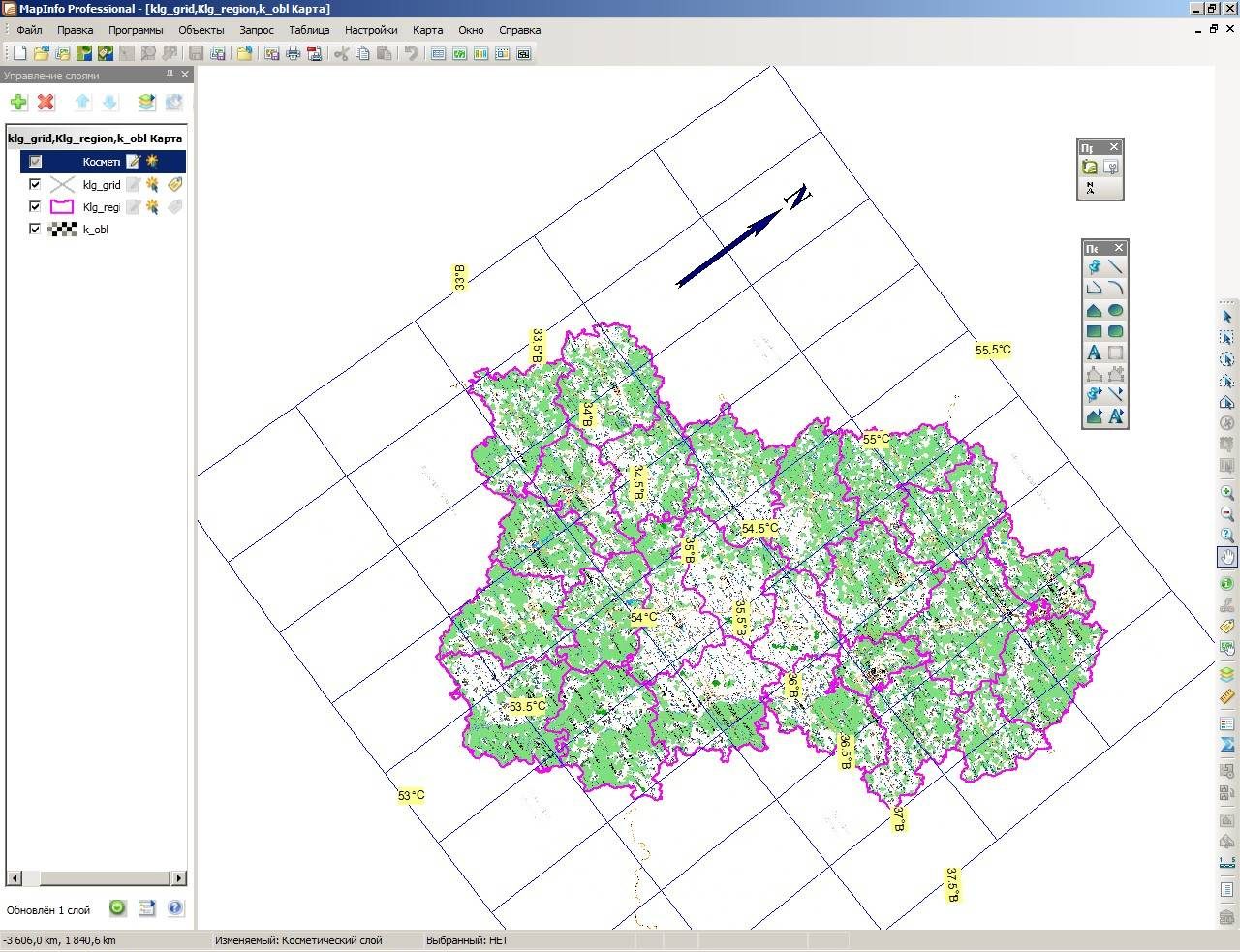
Task: Click the Ruler measure tool
Action: coord(1227,696)
